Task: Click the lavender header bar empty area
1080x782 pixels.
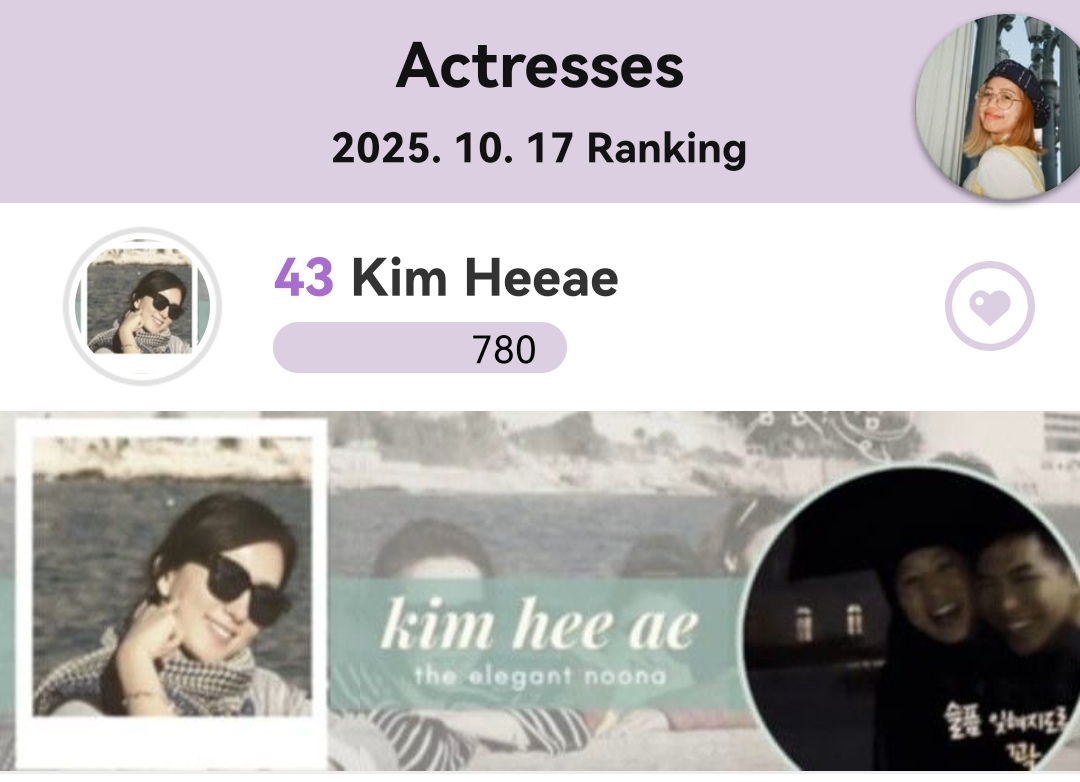Action: [x=172, y=103]
